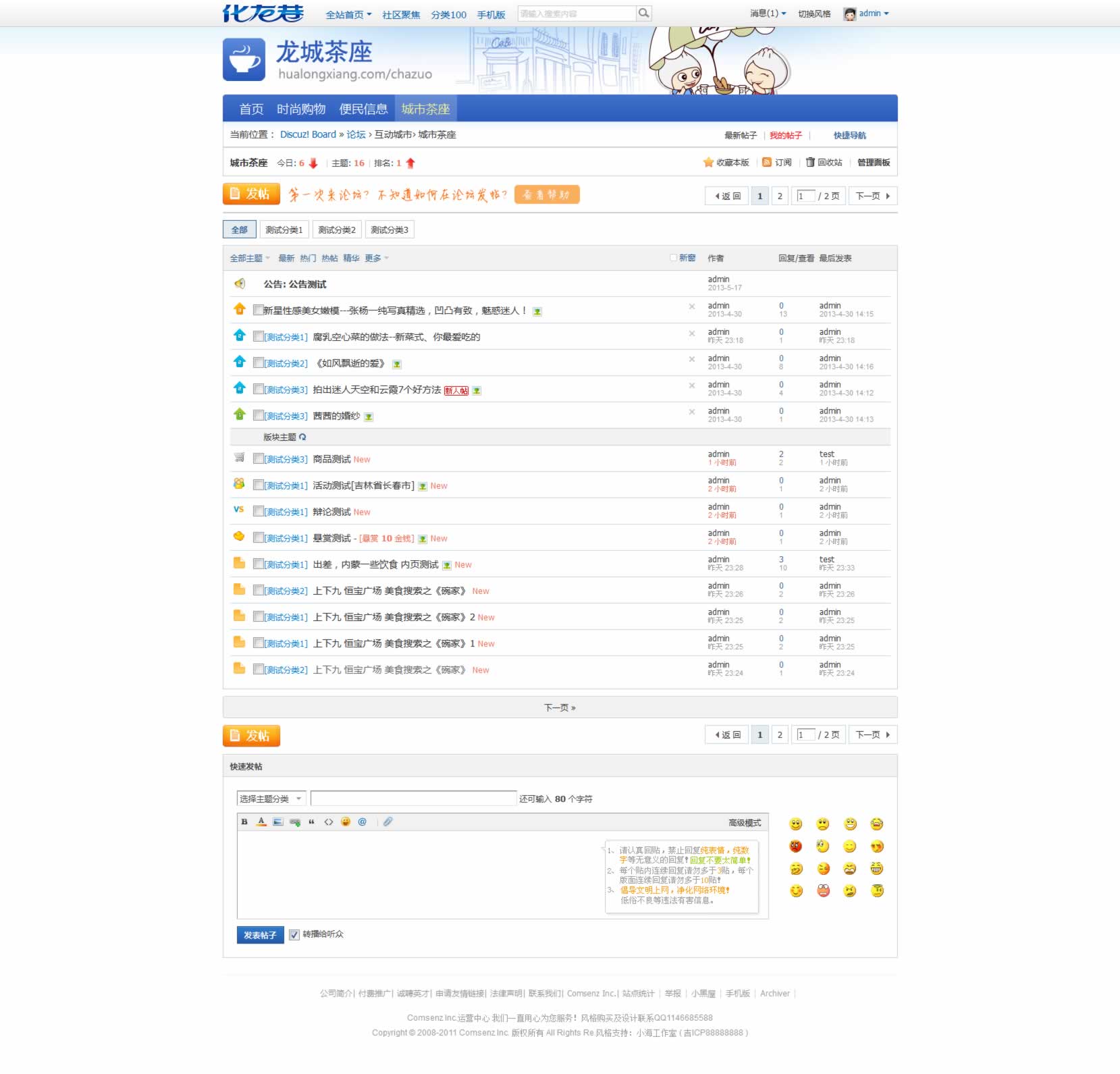Expand the 全部主题 sorting dropdown
The width and height of the screenshot is (1120, 1074).
[x=248, y=258]
